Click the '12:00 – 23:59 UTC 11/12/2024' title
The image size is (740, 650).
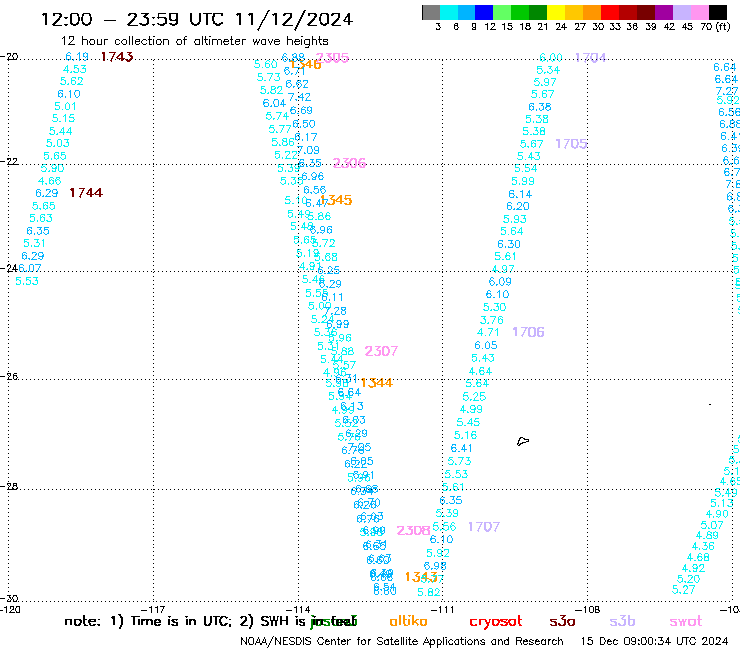tap(197, 19)
